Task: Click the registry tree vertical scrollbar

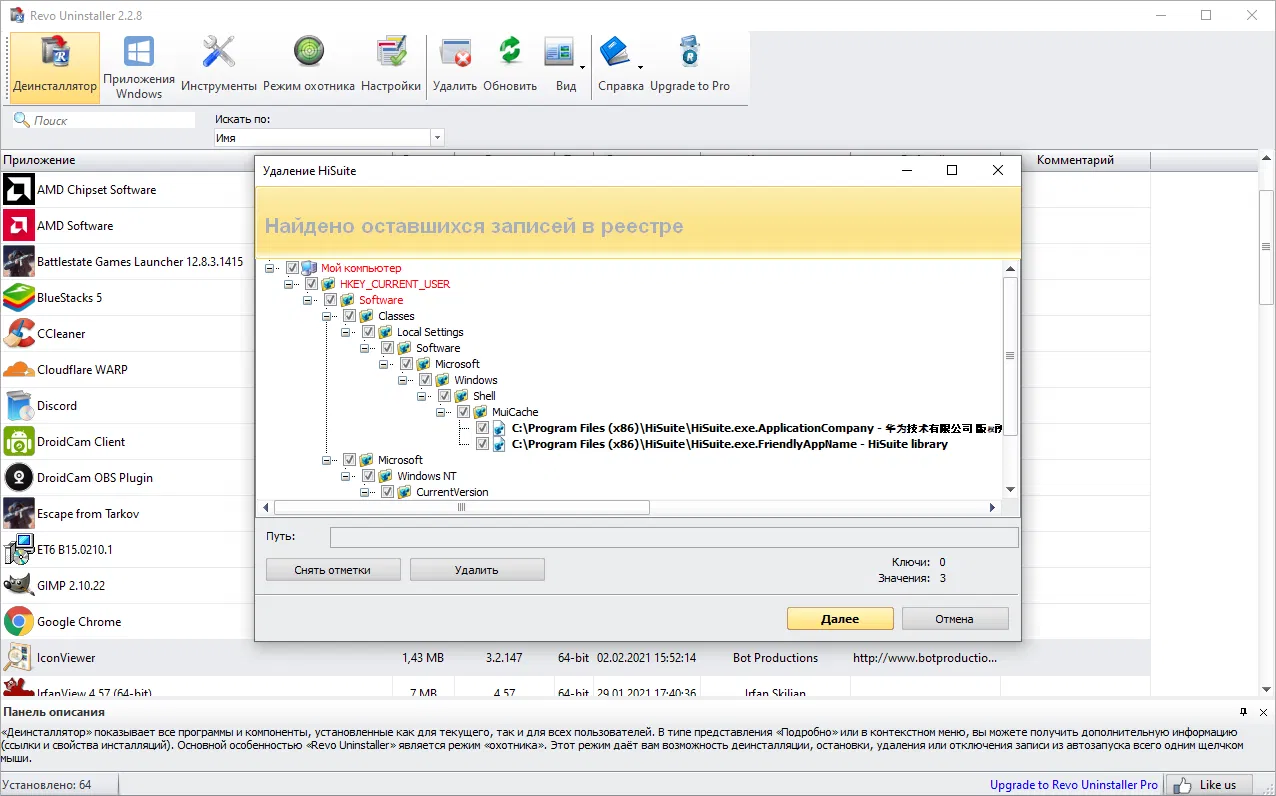Action: point(1010,356)
